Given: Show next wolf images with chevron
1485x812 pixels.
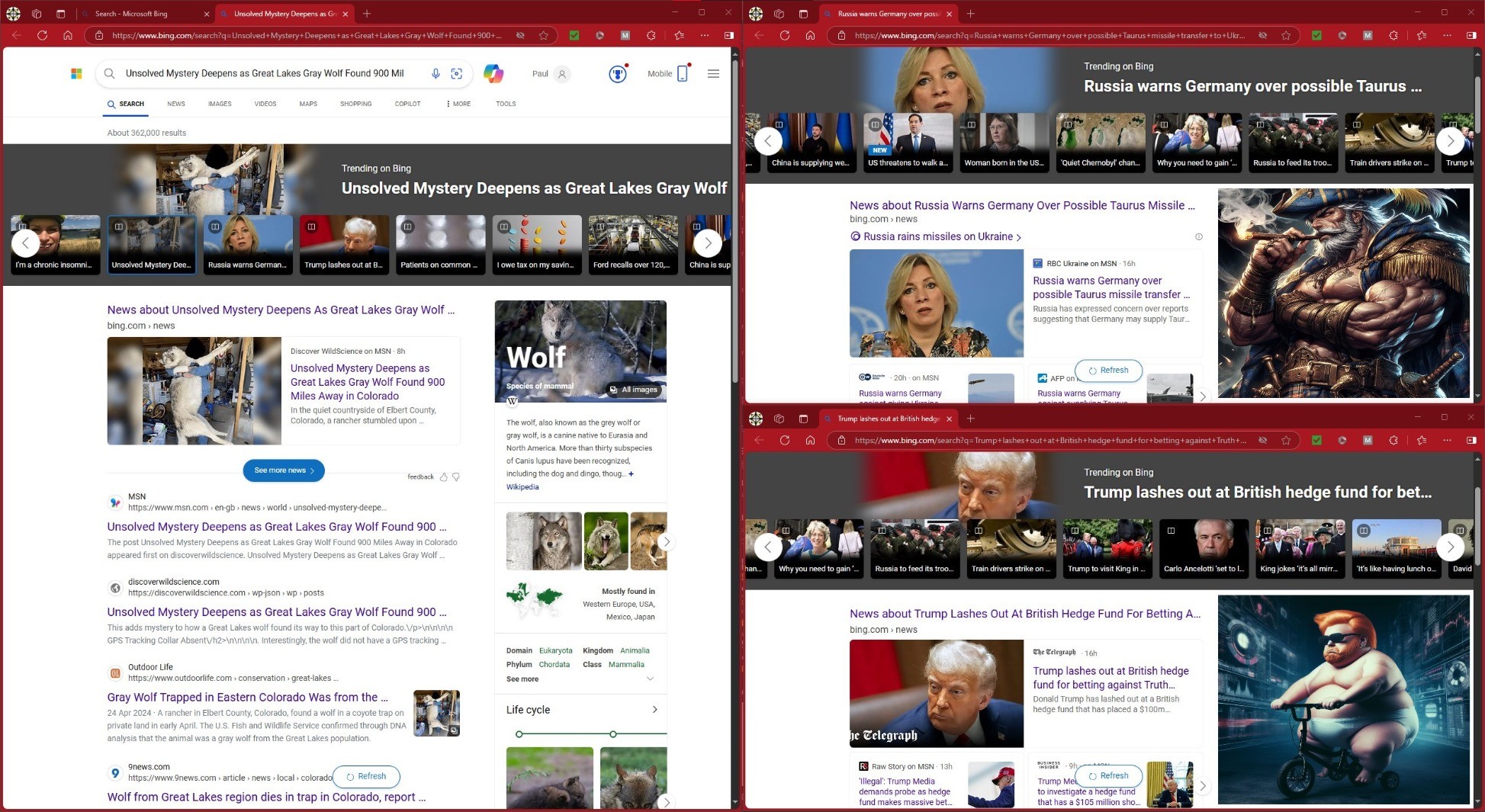Looking at the screenshot, I should pyautogui.click(x=666, y=541).
